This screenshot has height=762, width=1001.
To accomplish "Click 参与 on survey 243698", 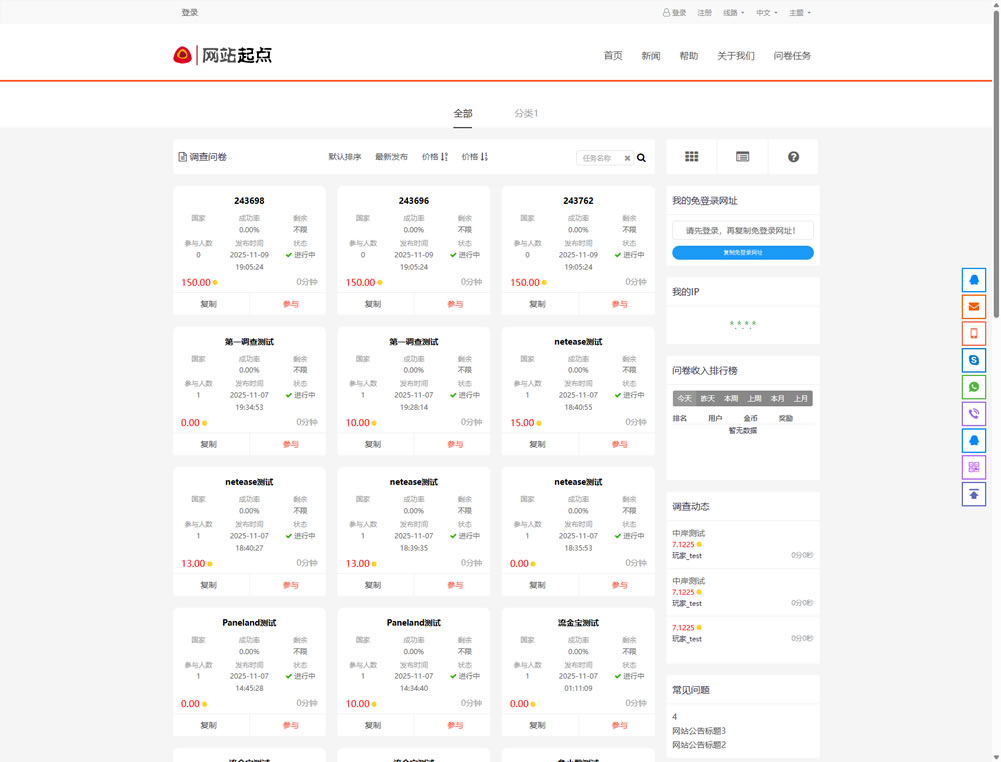I will (290, 304).
